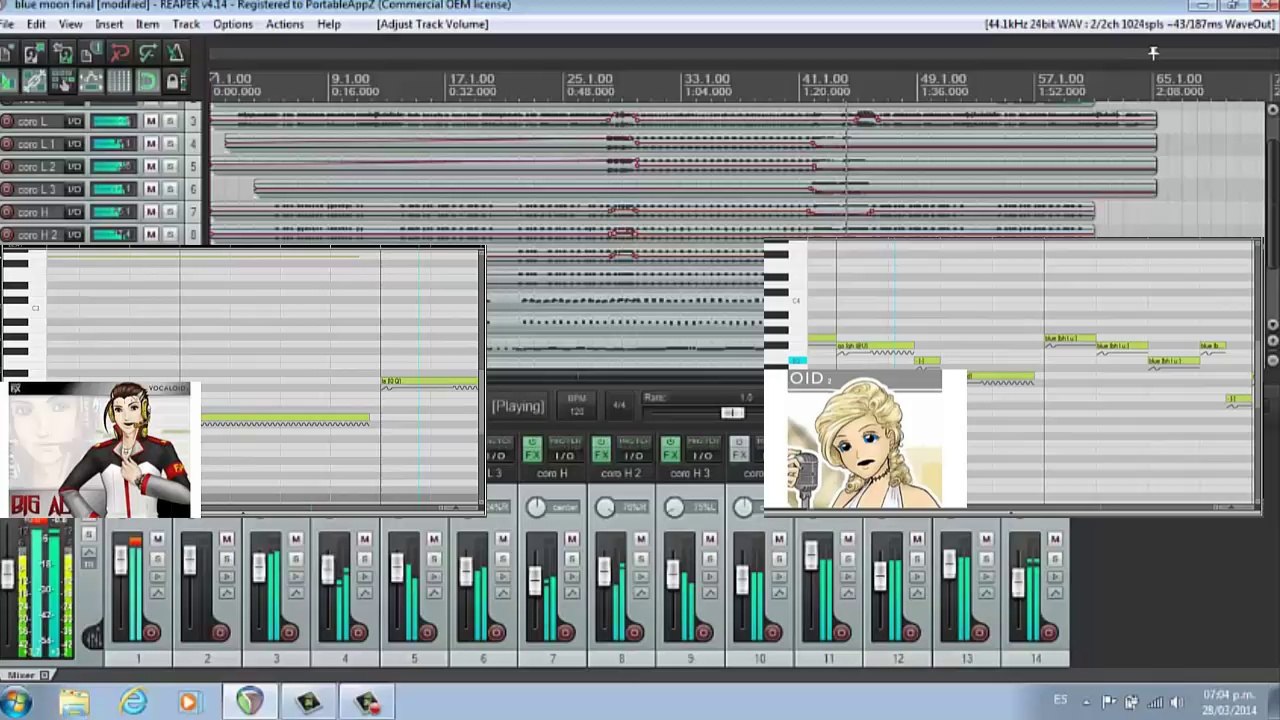Toggle item grouping chain-link icon

[x=34, y=81]
